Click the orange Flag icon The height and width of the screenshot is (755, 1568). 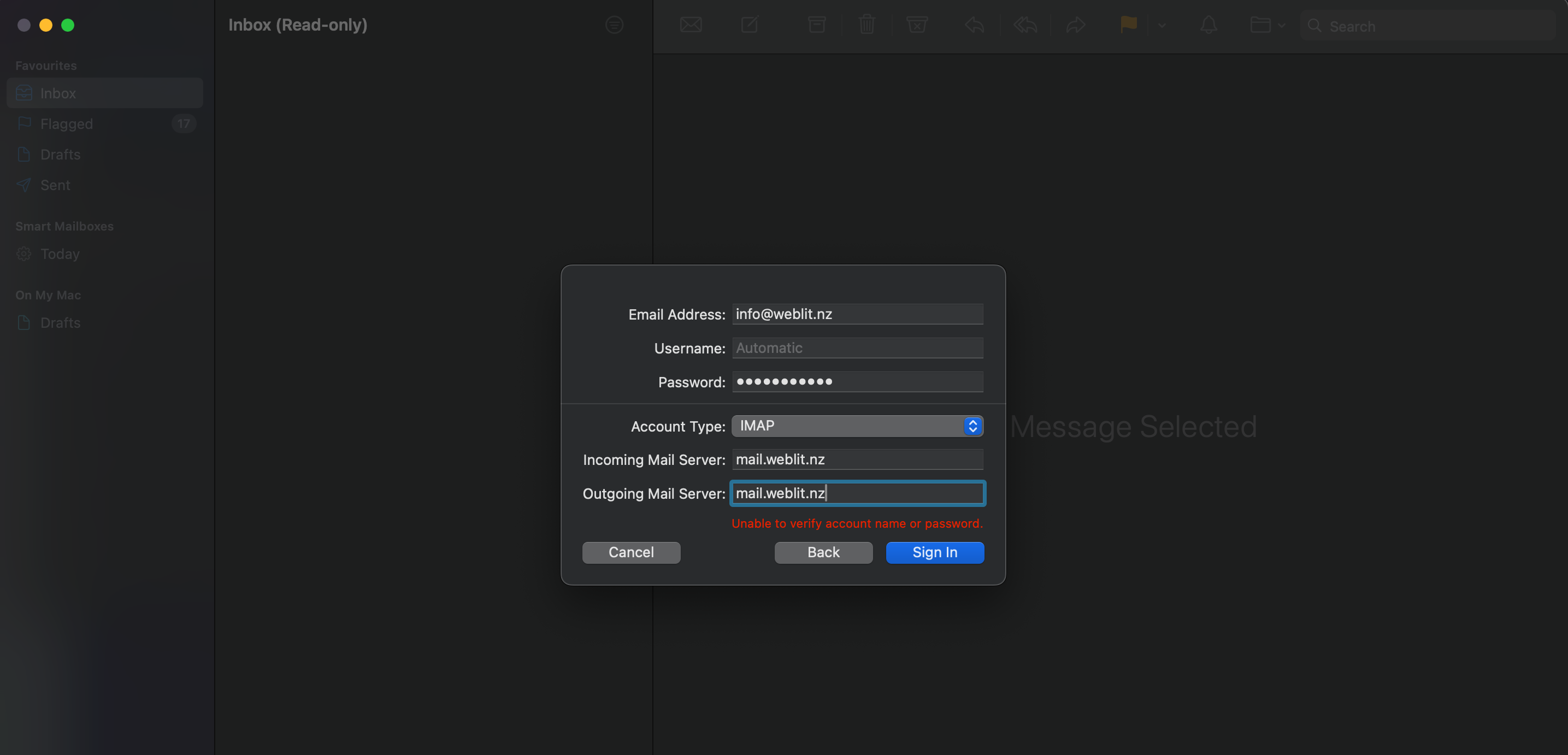[1129, 25]
